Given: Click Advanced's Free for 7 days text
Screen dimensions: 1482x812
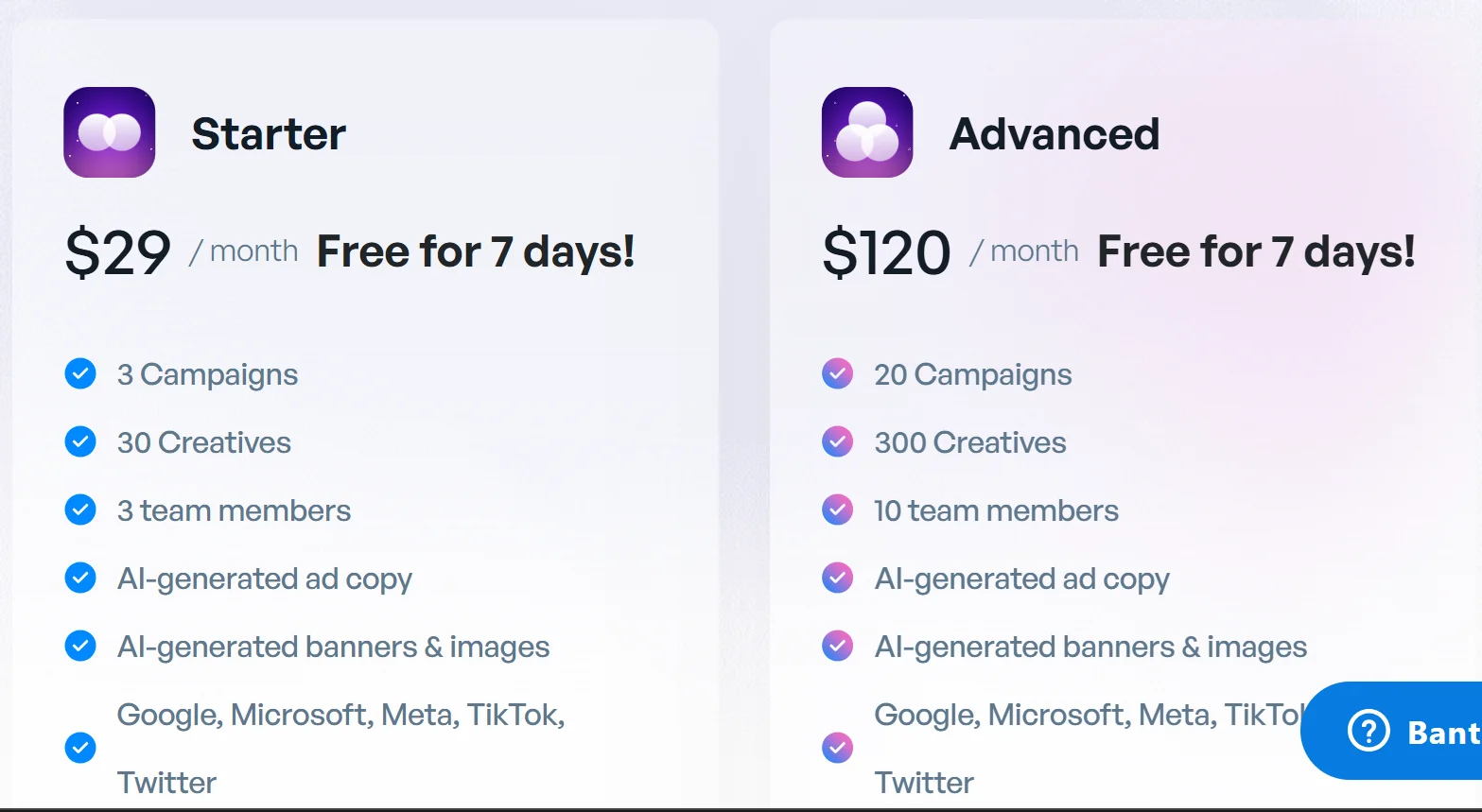Looking at the screenshot, I should click(x=1255, y=251).
